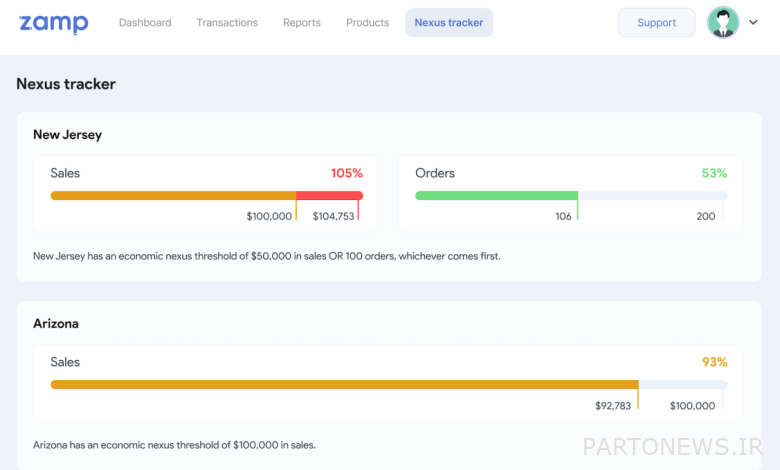Image resolution: width=780 pixels, height=470 pixels.
Task: Switch to the Reports tab
Action: [301, 22]
